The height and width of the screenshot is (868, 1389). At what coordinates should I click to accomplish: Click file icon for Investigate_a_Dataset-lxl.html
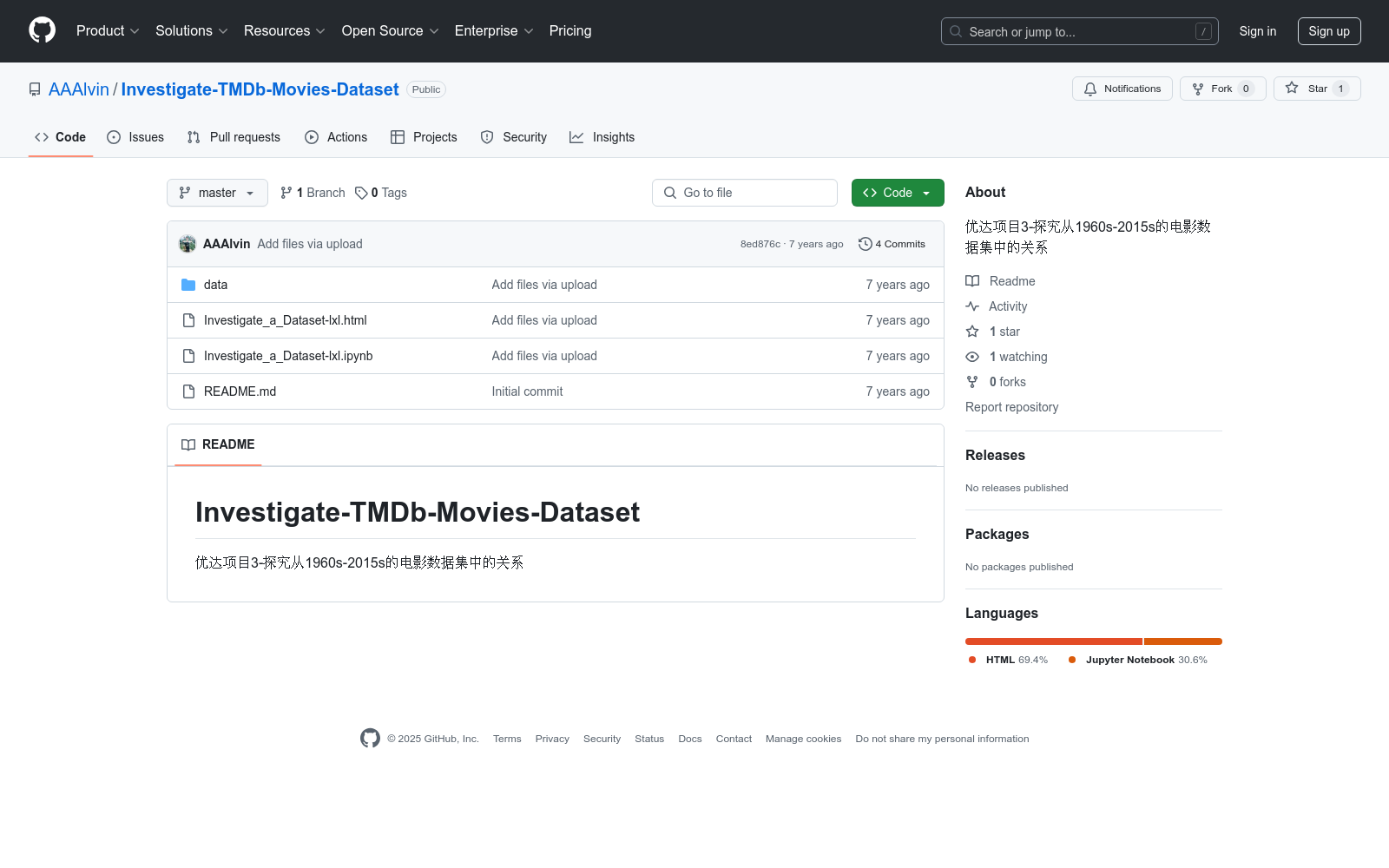click(x=188, y=320)
